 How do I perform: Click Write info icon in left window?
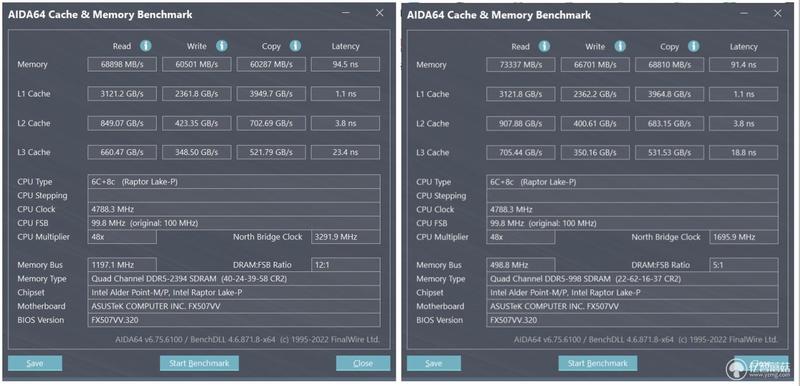(221, 46)
